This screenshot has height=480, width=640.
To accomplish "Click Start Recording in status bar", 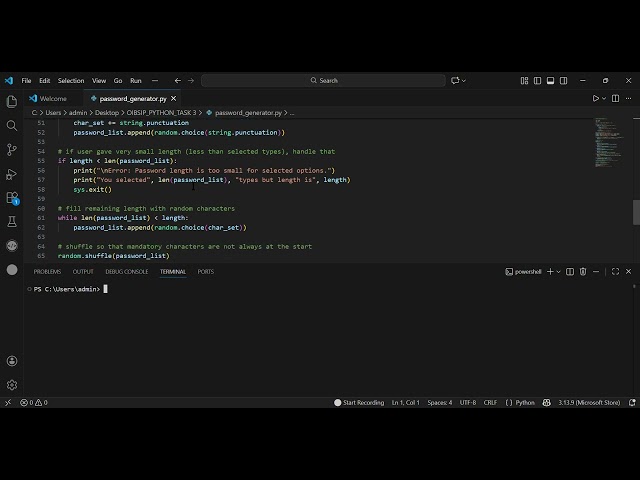I will 359,402.
